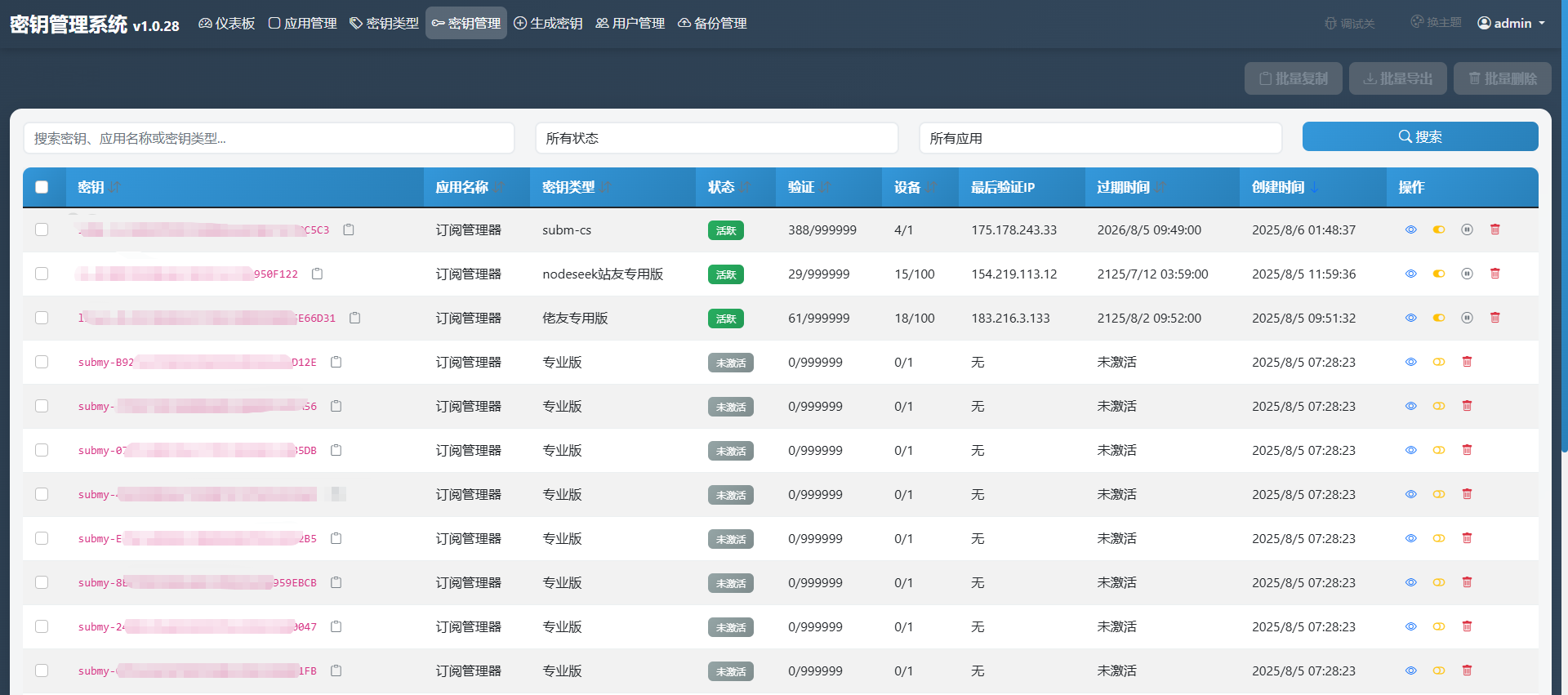1568x695 pixels.
Task: Open the 所有应用 application filter dropdown
Action: tap(1100, 138)
